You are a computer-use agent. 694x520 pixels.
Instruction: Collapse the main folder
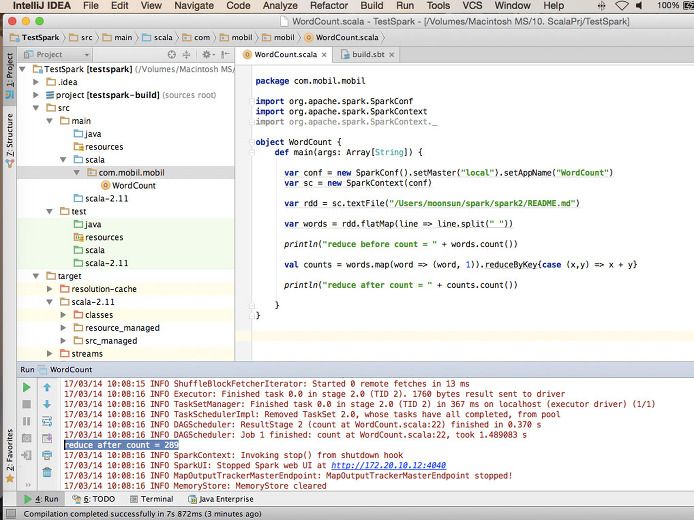click(50, 121)
